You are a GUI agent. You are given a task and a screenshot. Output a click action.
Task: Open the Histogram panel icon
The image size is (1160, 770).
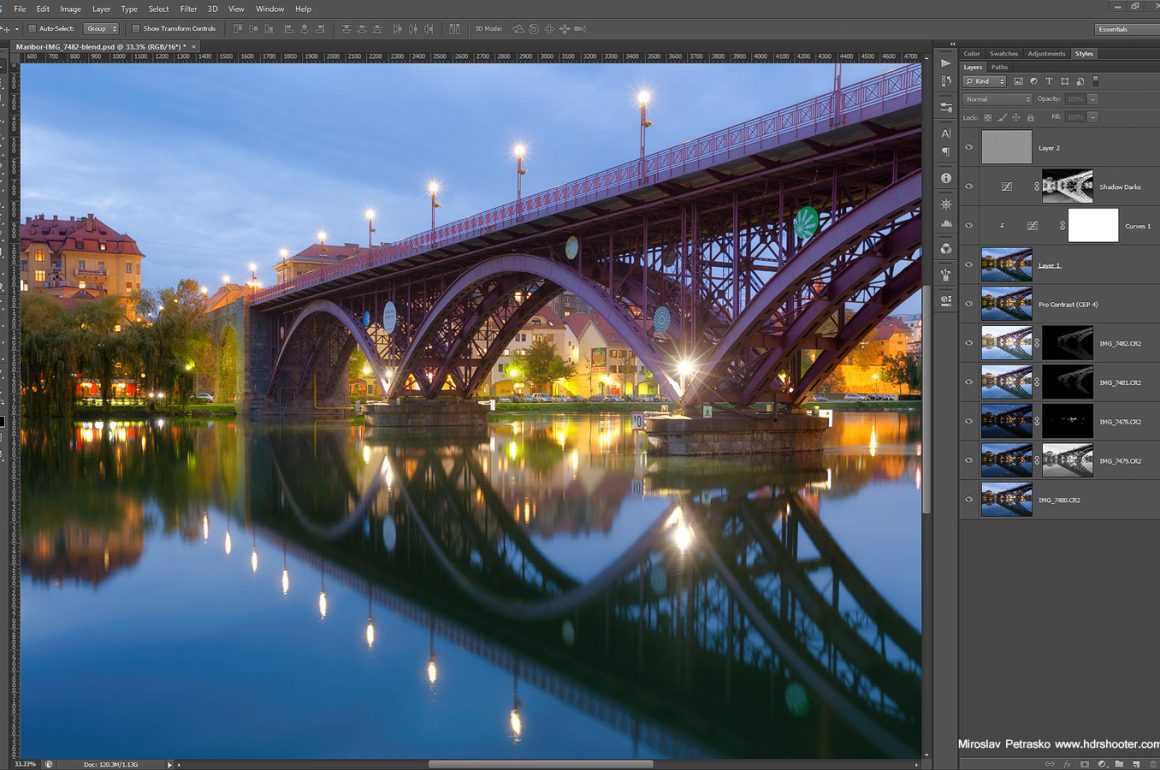(x=945, y=224)
